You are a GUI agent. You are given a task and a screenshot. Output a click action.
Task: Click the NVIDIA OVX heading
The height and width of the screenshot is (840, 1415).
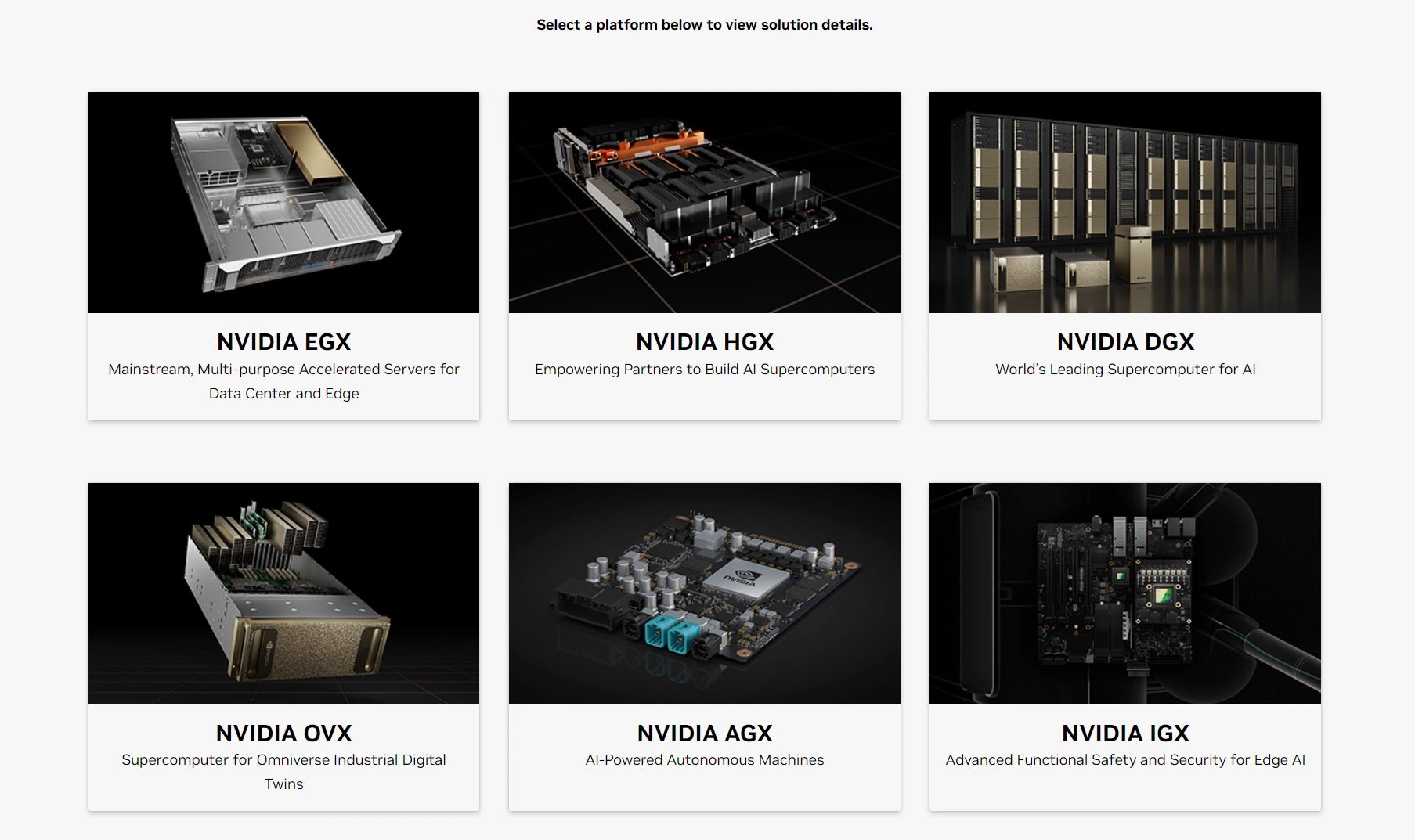coord(283,734)
